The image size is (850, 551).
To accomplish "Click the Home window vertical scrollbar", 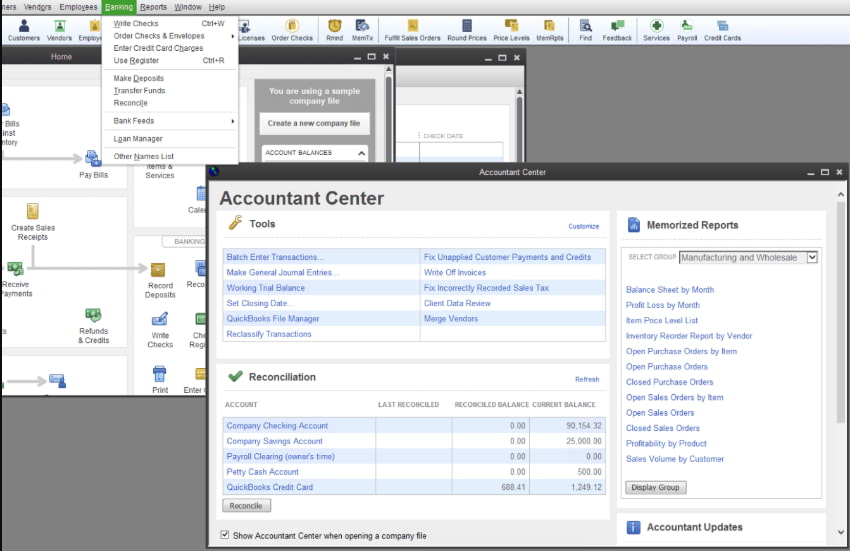I will point(388,114).
